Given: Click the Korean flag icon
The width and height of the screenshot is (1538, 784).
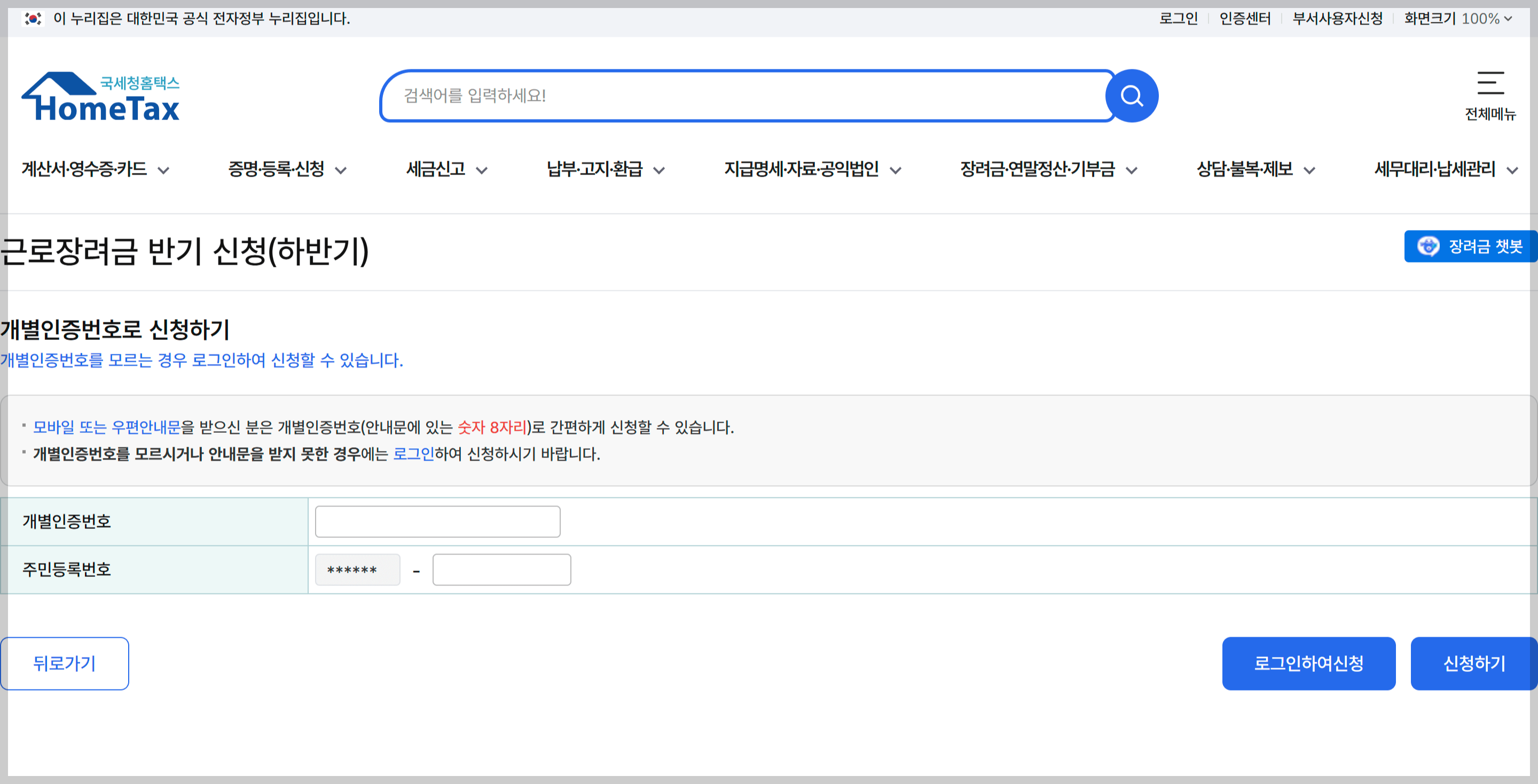Looking at the screenshot, I should (33, 19).
